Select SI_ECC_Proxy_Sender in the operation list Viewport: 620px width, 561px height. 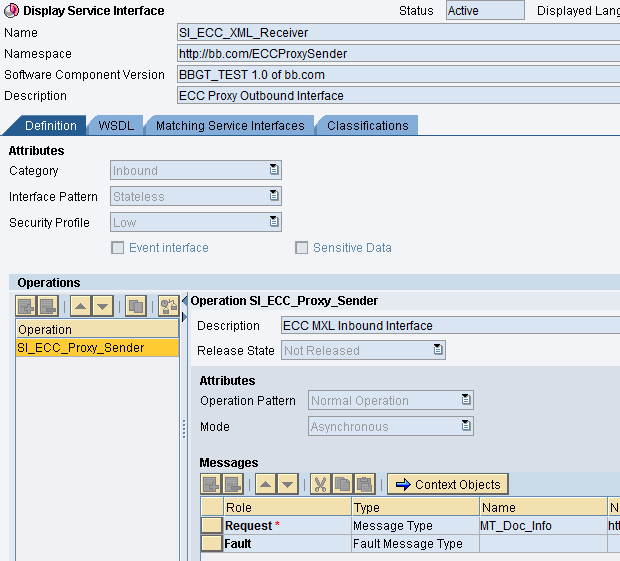97,348
